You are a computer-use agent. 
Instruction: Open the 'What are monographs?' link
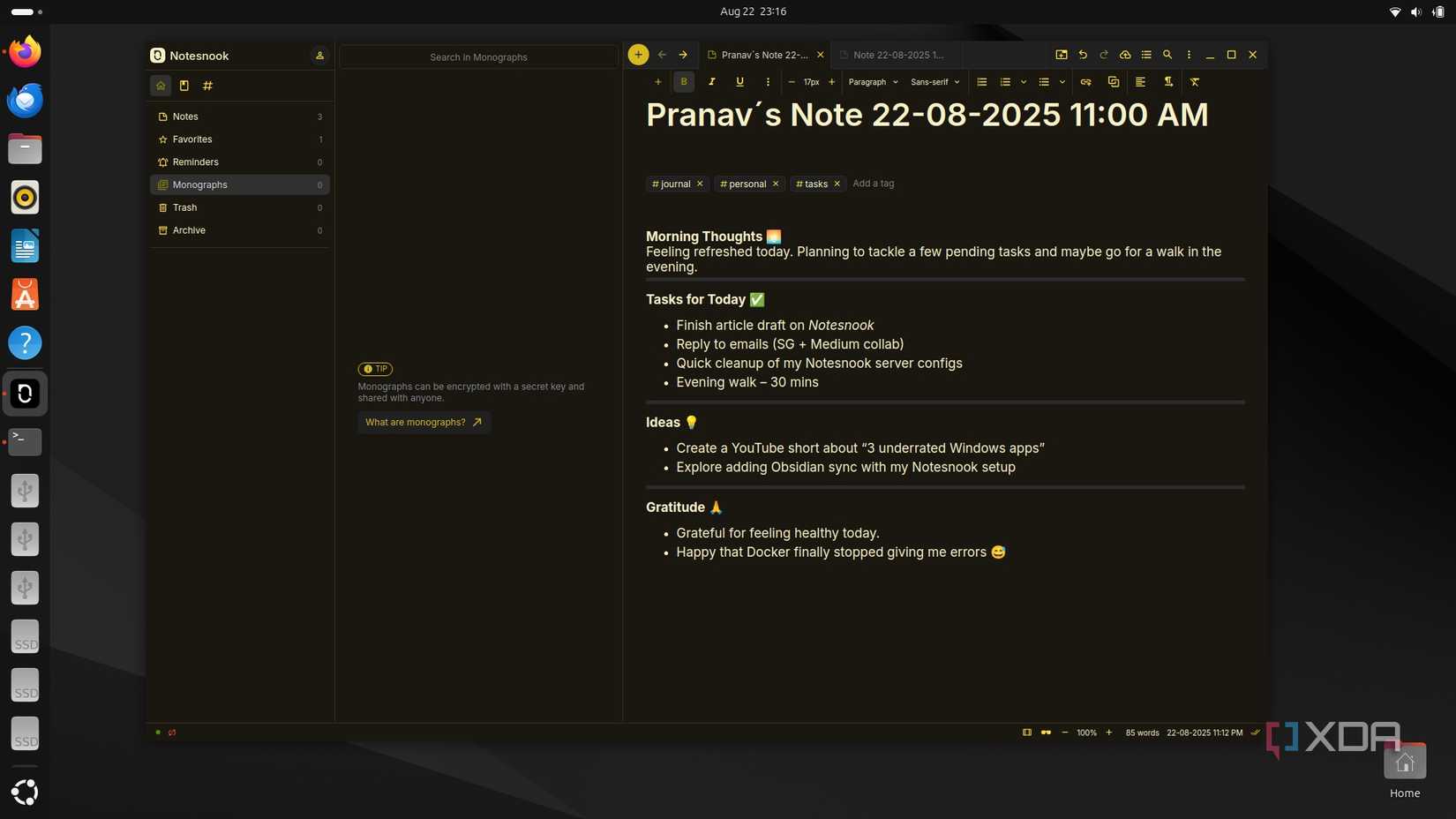(x=424, y=423)
